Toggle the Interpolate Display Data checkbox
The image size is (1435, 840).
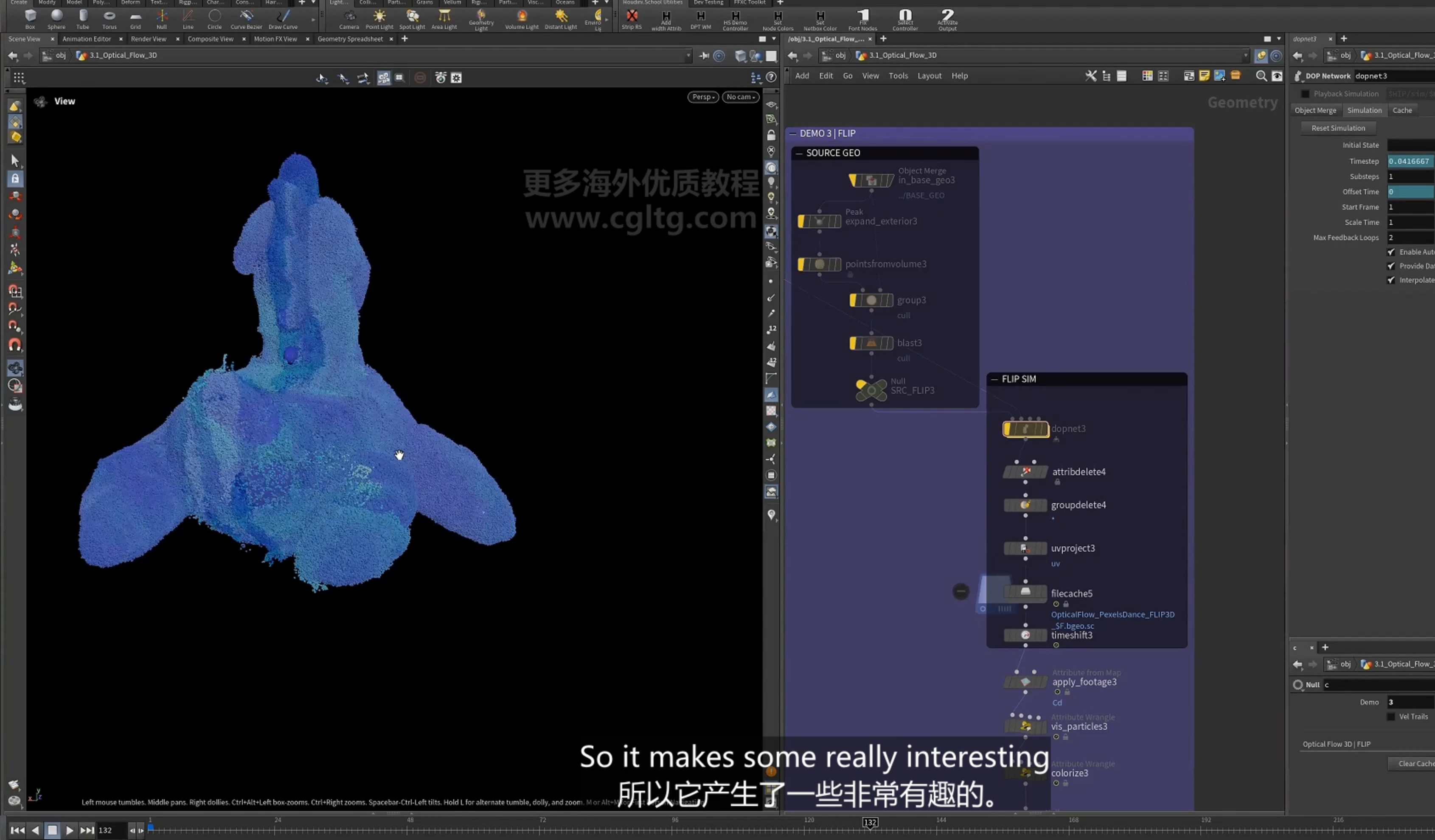pos(1391,280)
